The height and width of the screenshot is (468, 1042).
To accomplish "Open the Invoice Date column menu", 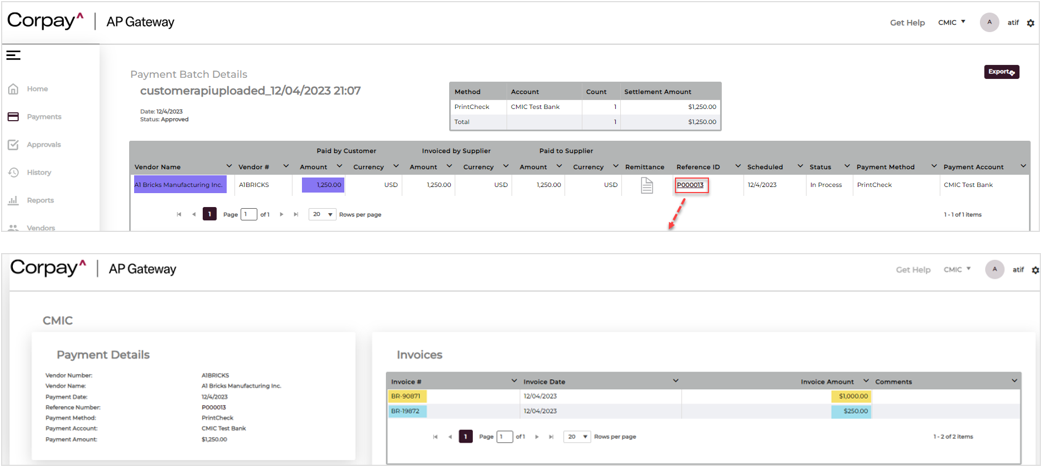I will point(675,381).
